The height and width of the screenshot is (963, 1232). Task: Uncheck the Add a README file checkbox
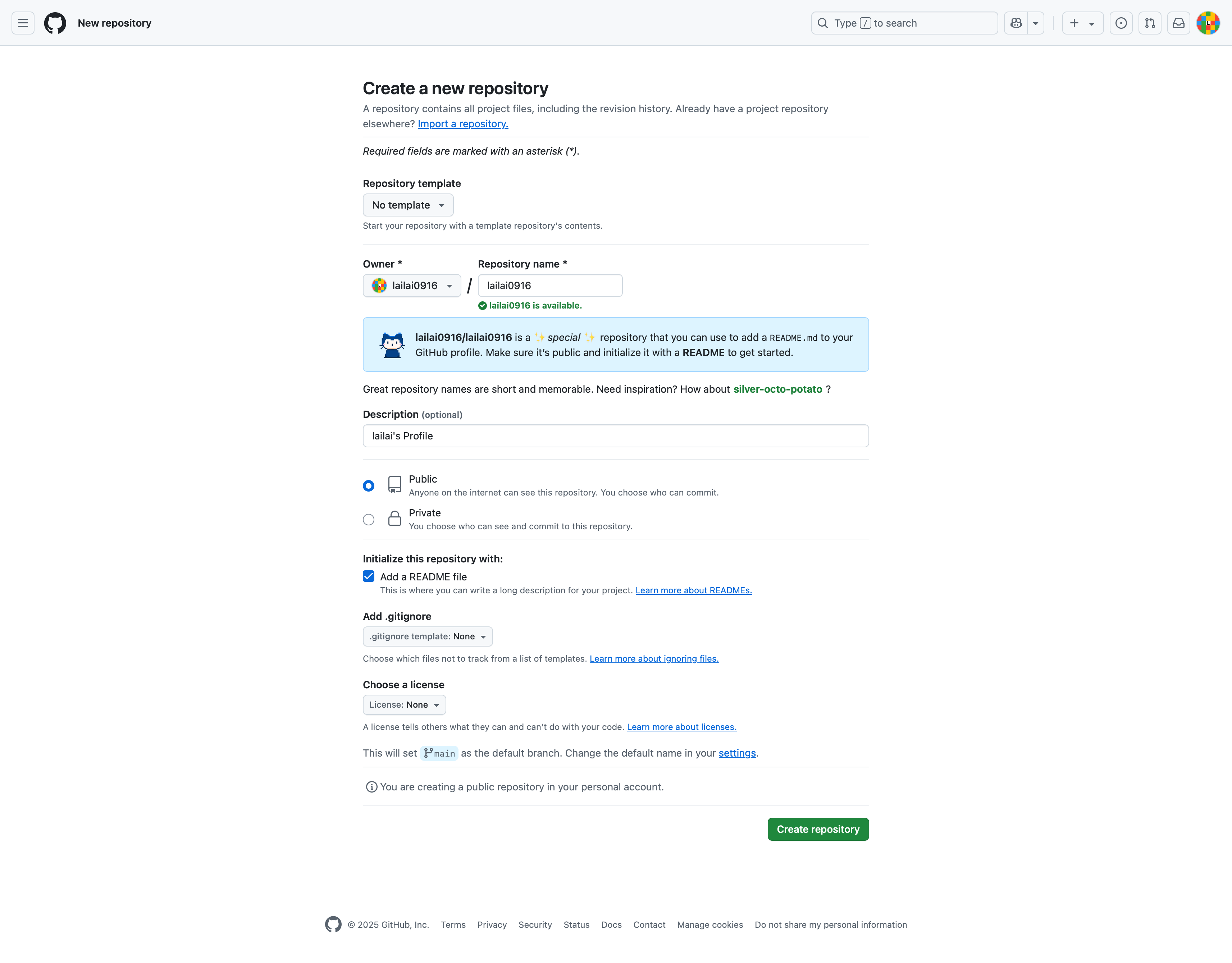point(368,576)
